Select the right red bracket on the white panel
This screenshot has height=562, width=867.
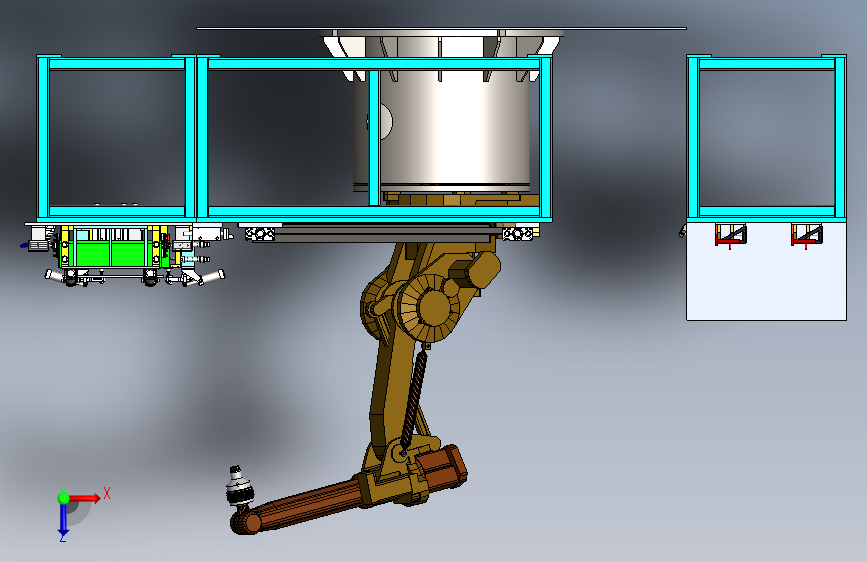(x=807, y=235)
